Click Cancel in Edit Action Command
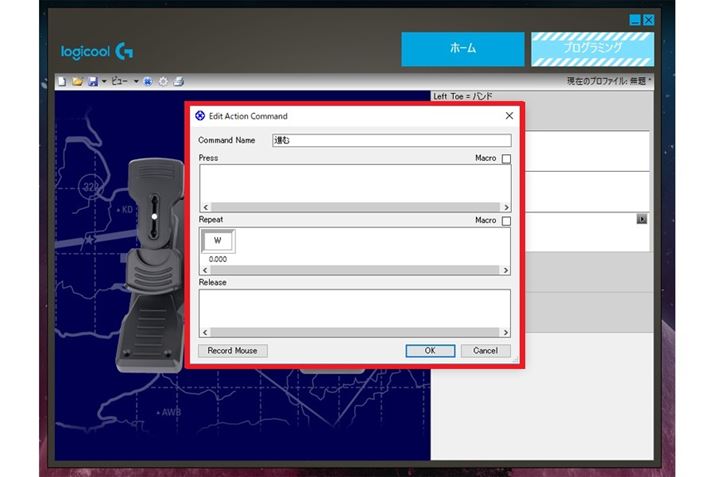Screen dimensions: 715x477 coord(486,351)
